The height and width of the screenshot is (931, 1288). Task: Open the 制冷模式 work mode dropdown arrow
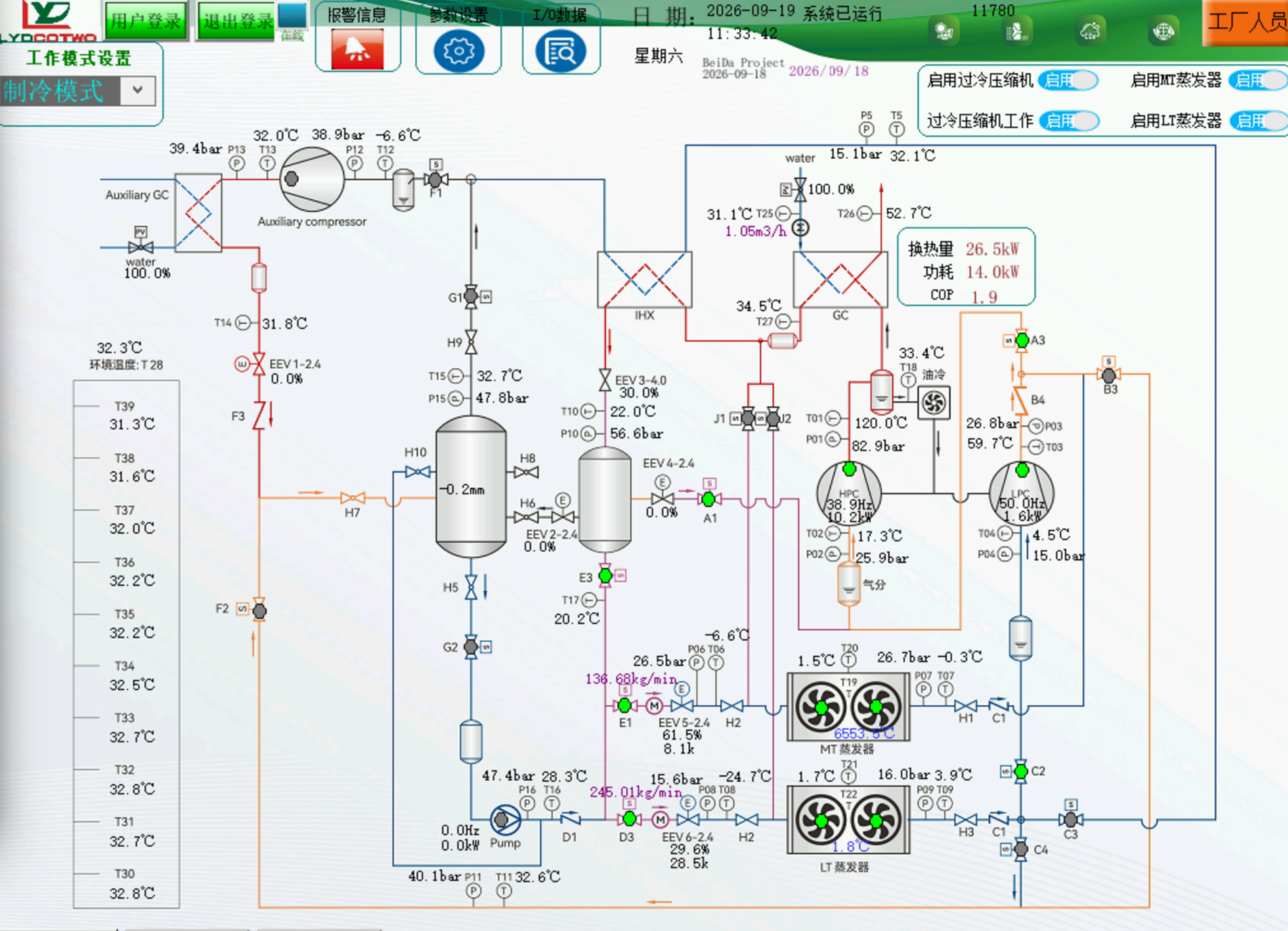click(138, 91)
